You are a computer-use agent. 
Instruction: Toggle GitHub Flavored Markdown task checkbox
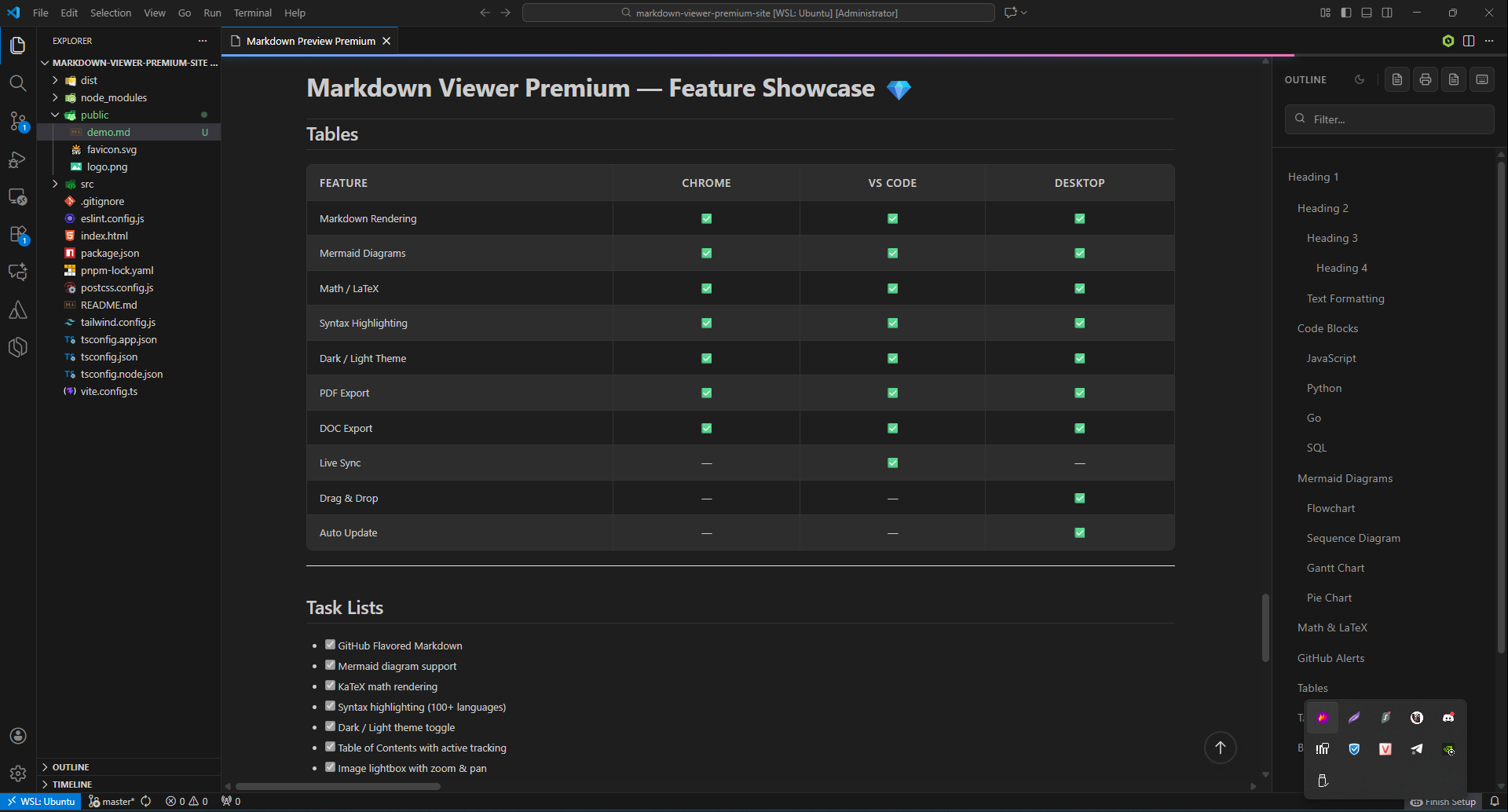click(x=330, y=645)
